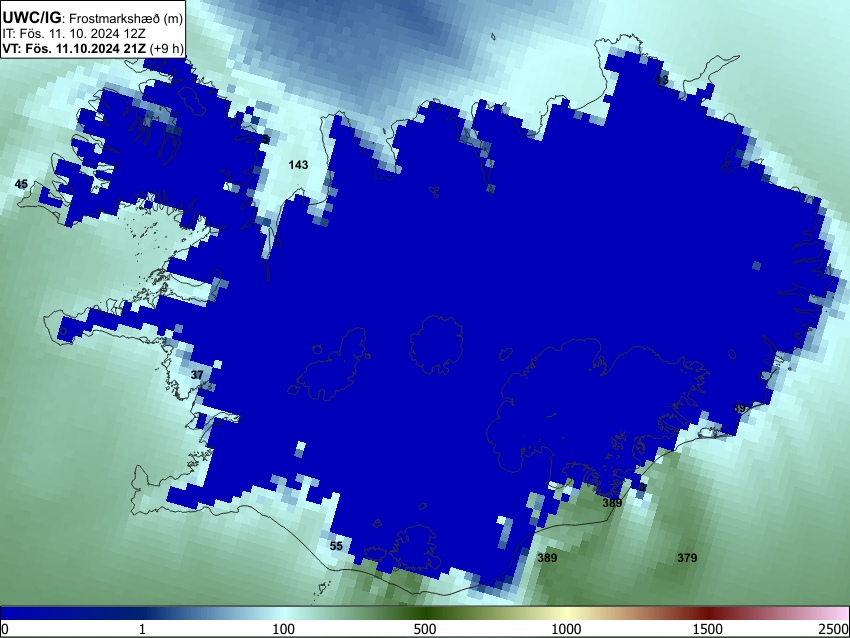Click the 13 value in the northeast
The height and width of the screenshot is (638, 850).
coord(662,80)
